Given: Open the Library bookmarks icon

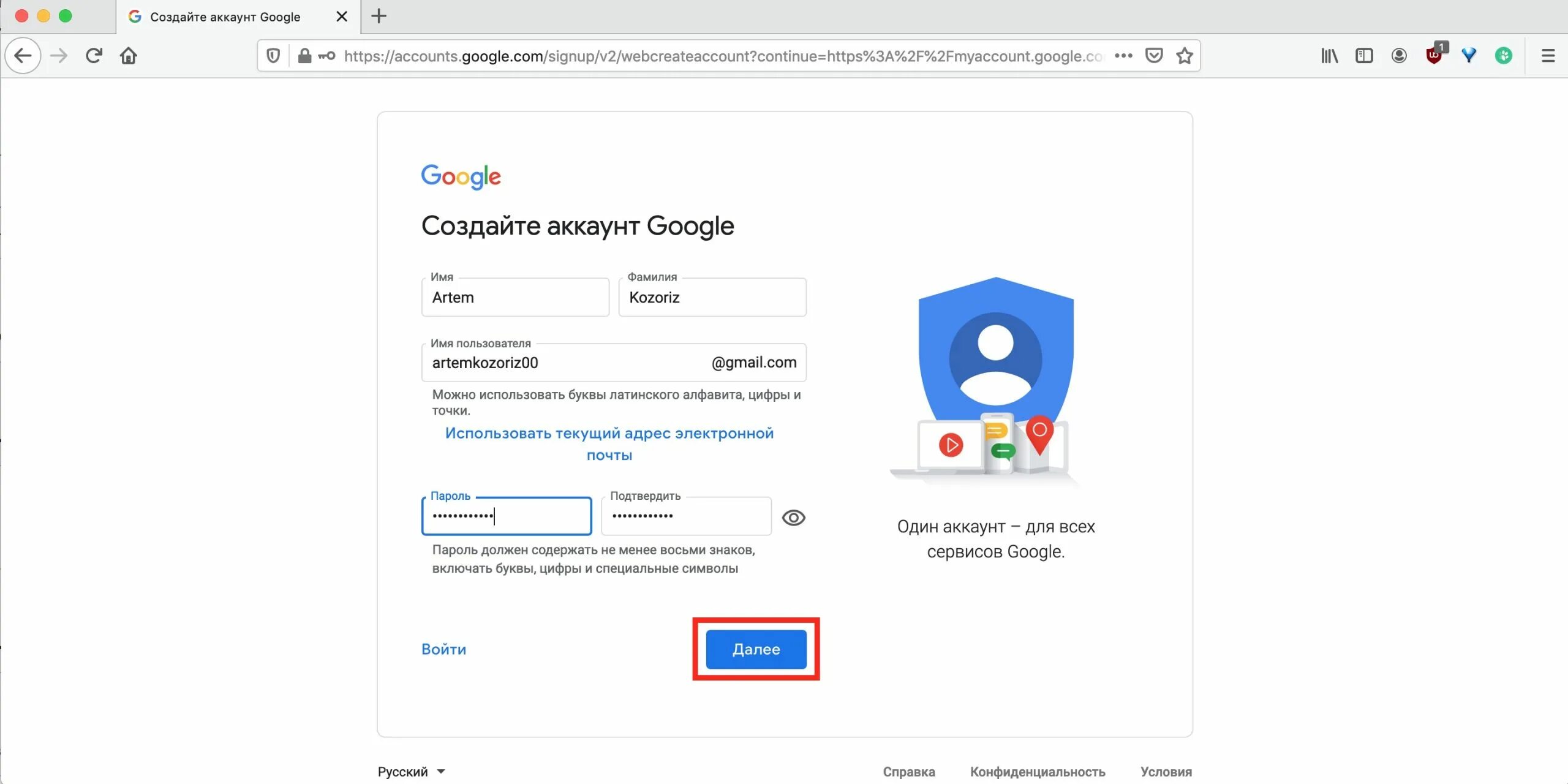Looking at the screenshot, I should pyautogui.click(x=1330, y=56).
